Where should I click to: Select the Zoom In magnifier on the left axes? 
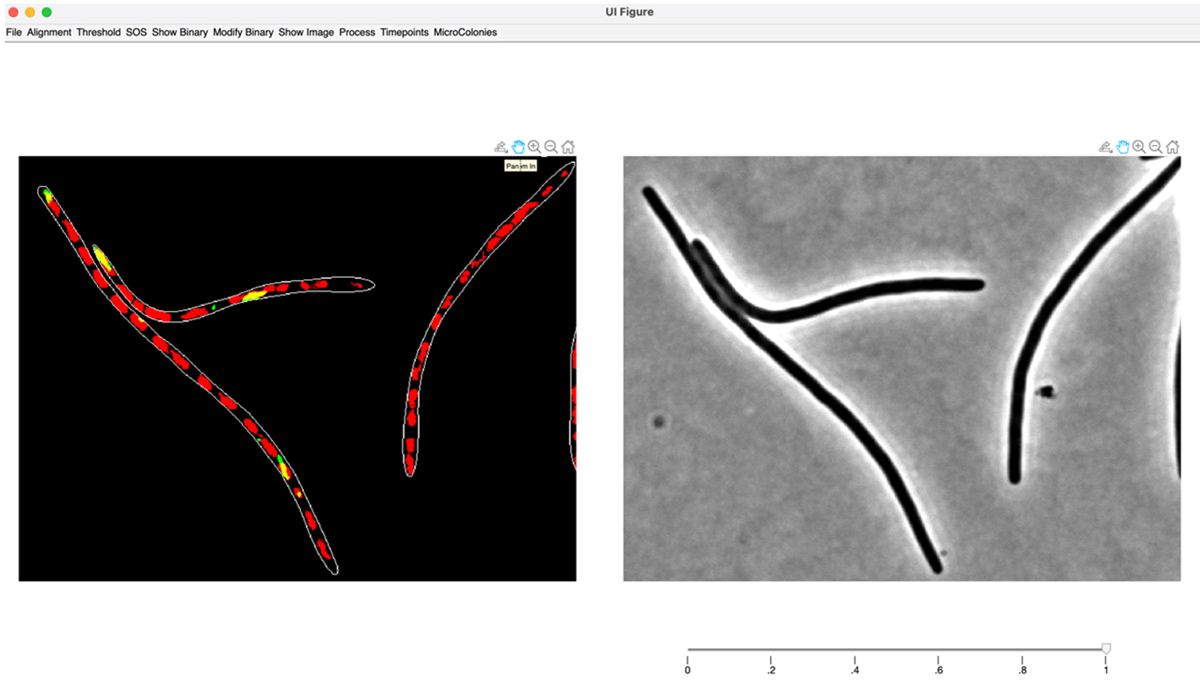535,146
